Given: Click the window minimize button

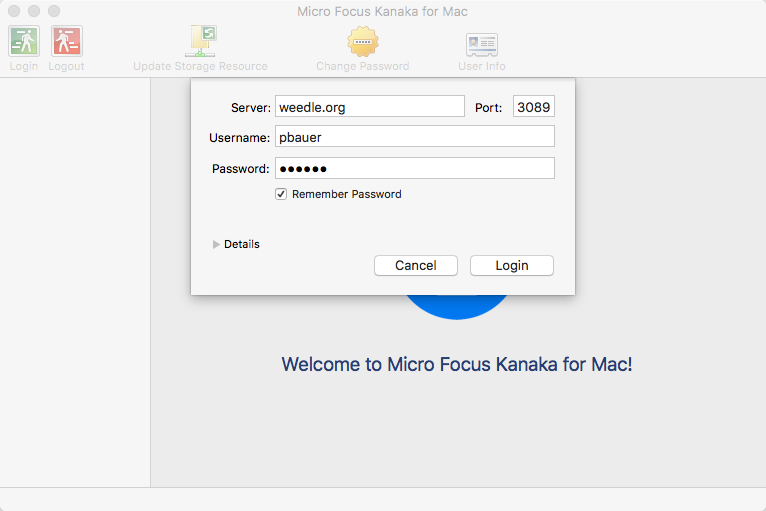Looking at the screenshot, I should [x=34, y=11].
